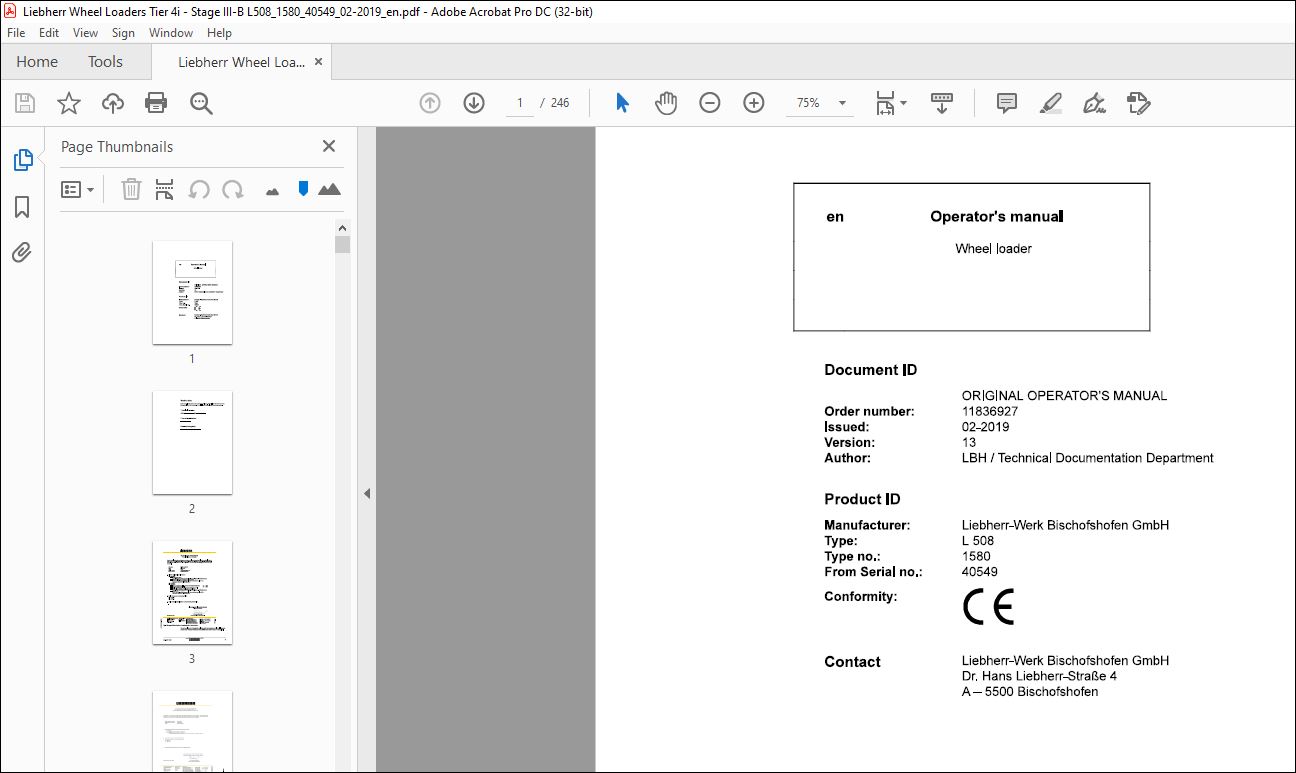Upload file to cloud icon

[113, 103]
